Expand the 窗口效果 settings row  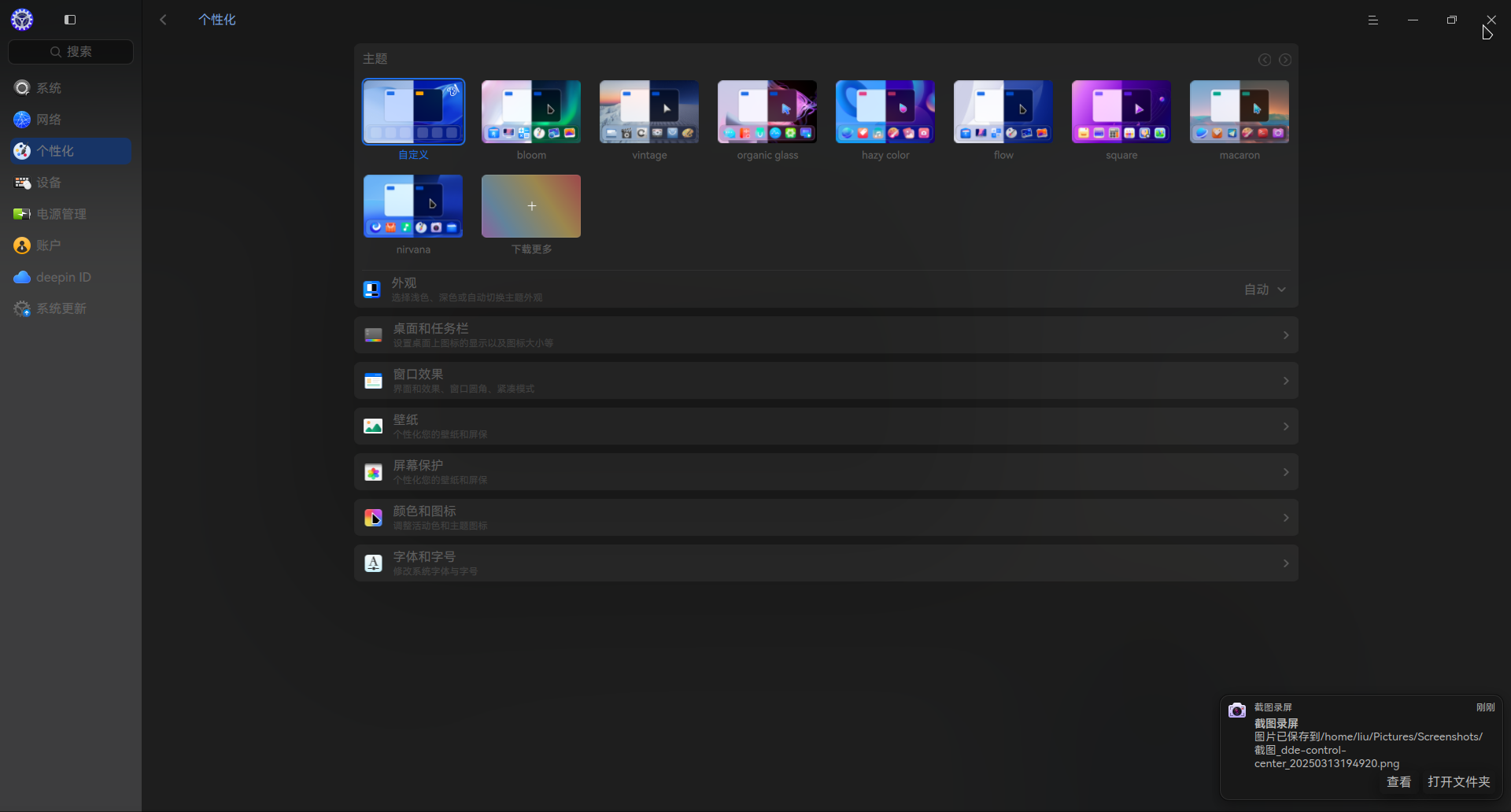tap(826, 381)
